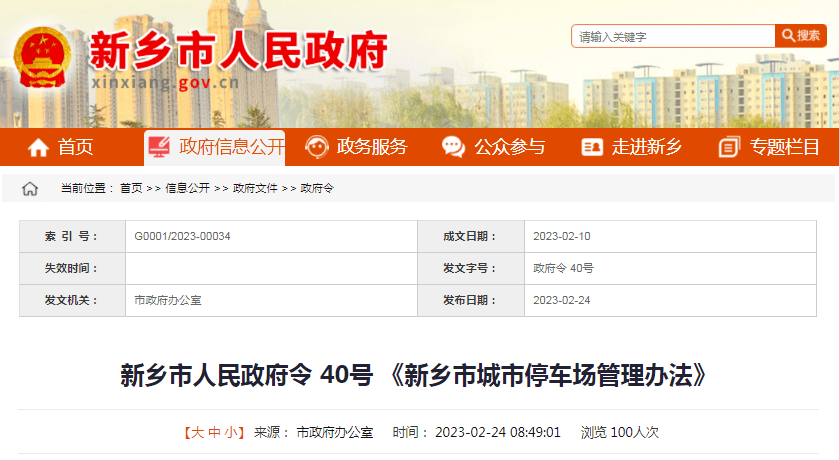839x460 pixels.
Task: Click the 发文机关 label cell
Action: pos(73,301)
